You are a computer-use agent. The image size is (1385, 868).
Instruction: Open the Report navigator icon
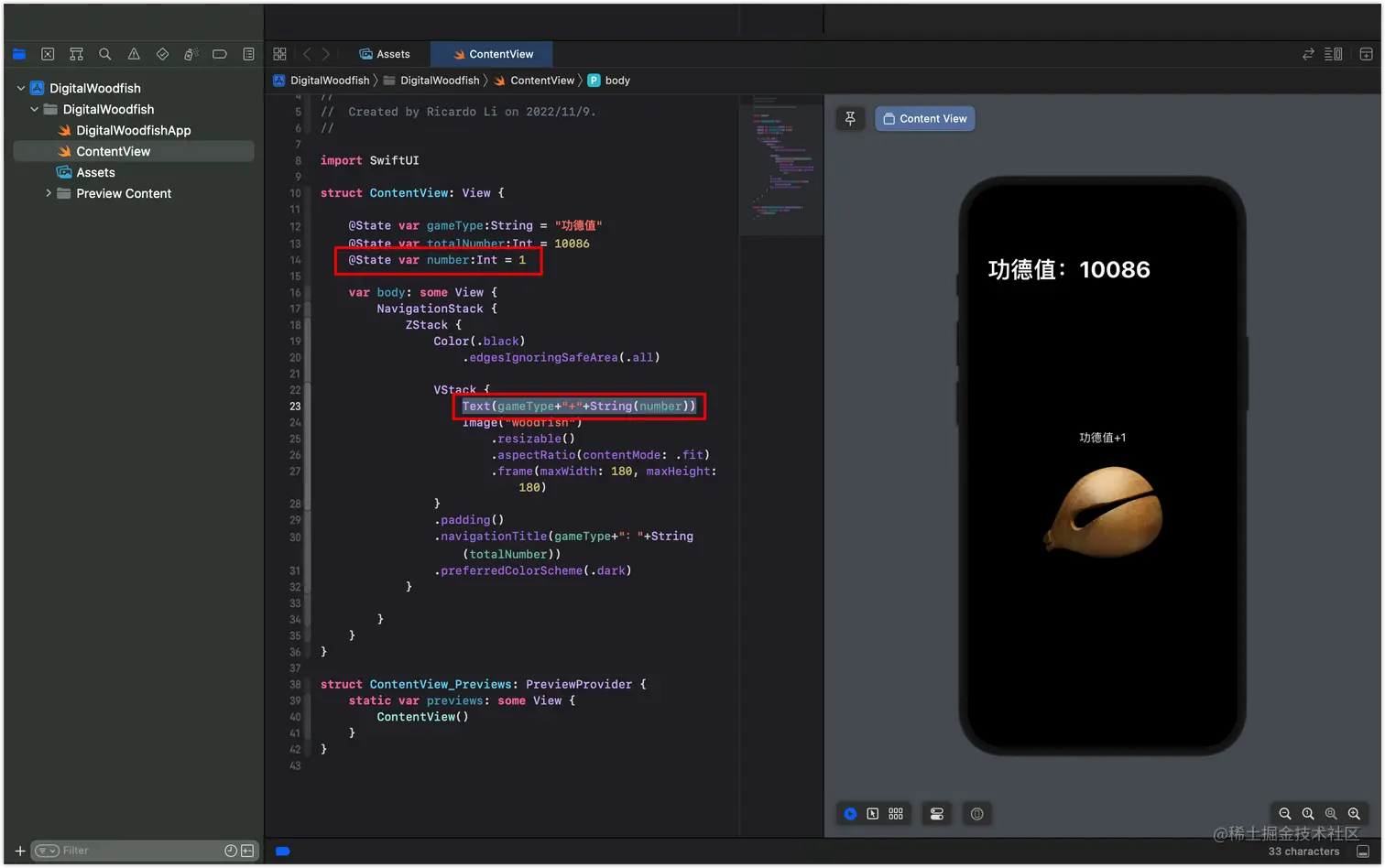tap(248, 54)
